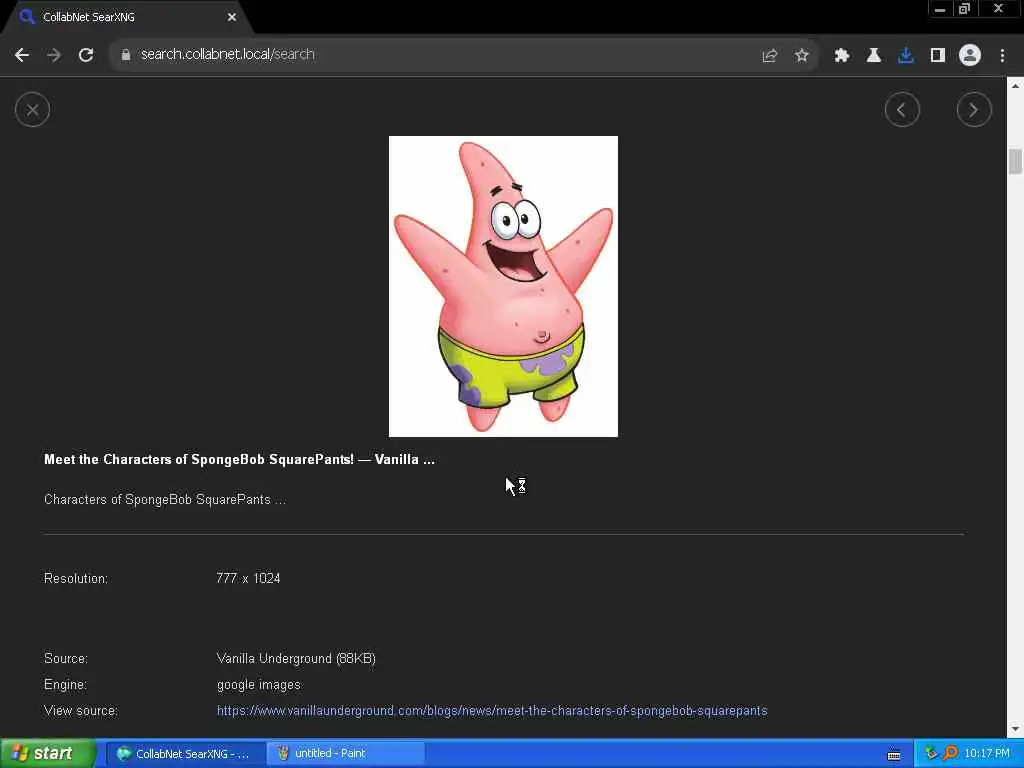1024x768 pixels.
Task: Click the on-screen keyboard taskbar icon
Action: tap(894, 755)
